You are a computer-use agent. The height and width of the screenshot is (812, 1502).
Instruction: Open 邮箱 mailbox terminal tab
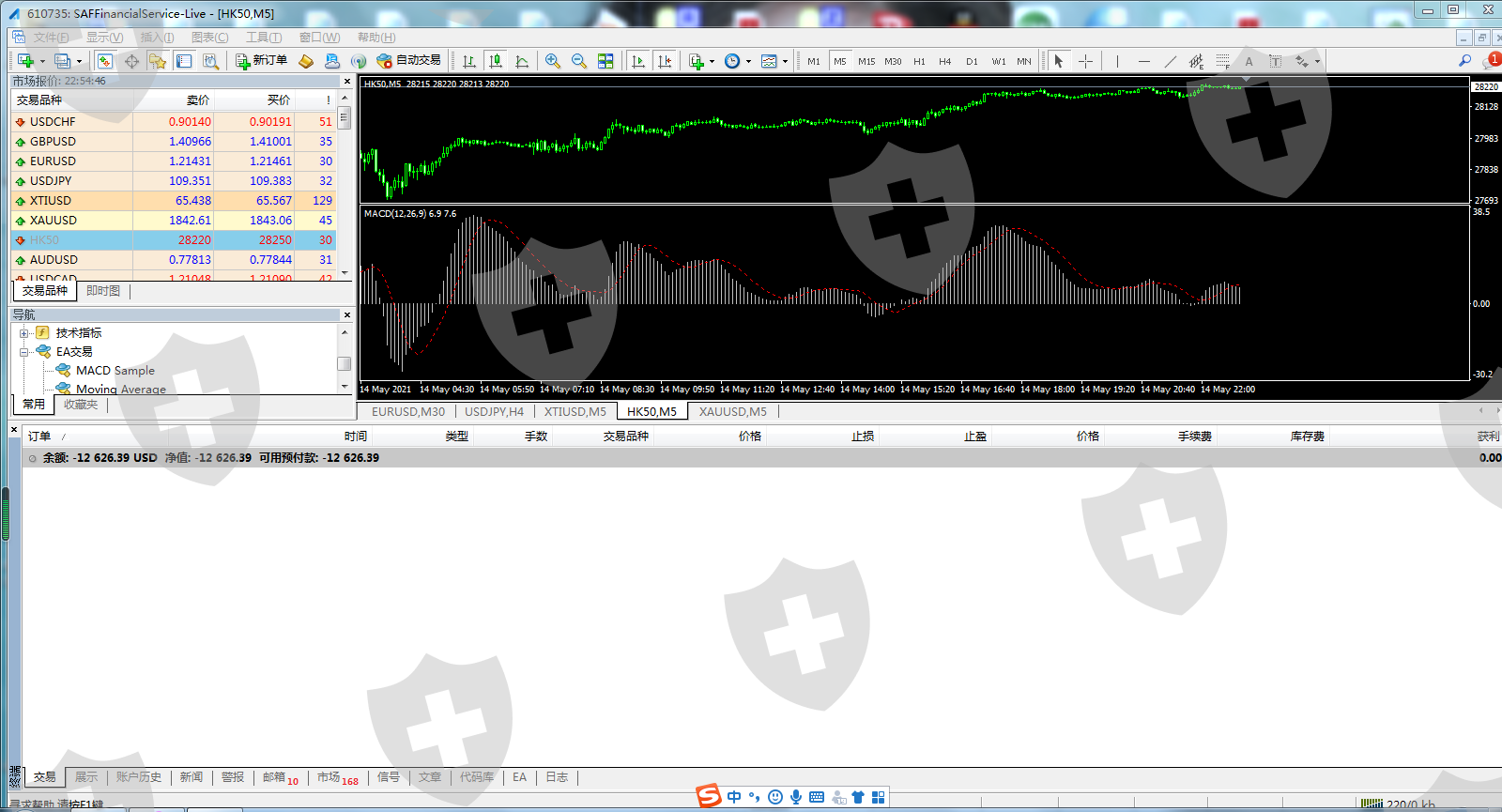(x=281, y=777)
